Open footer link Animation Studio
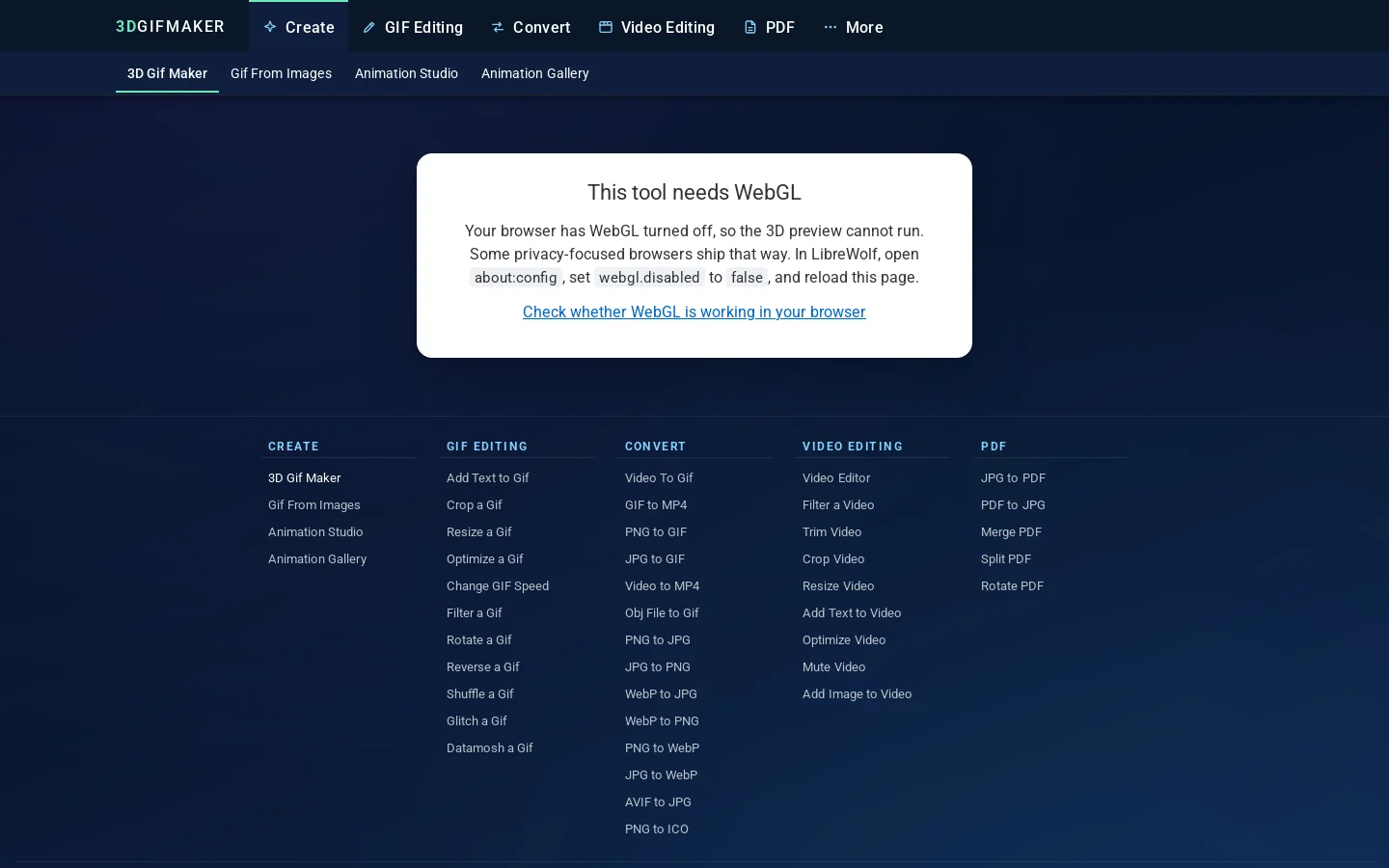1389x868 pixels. coord(315,531)
